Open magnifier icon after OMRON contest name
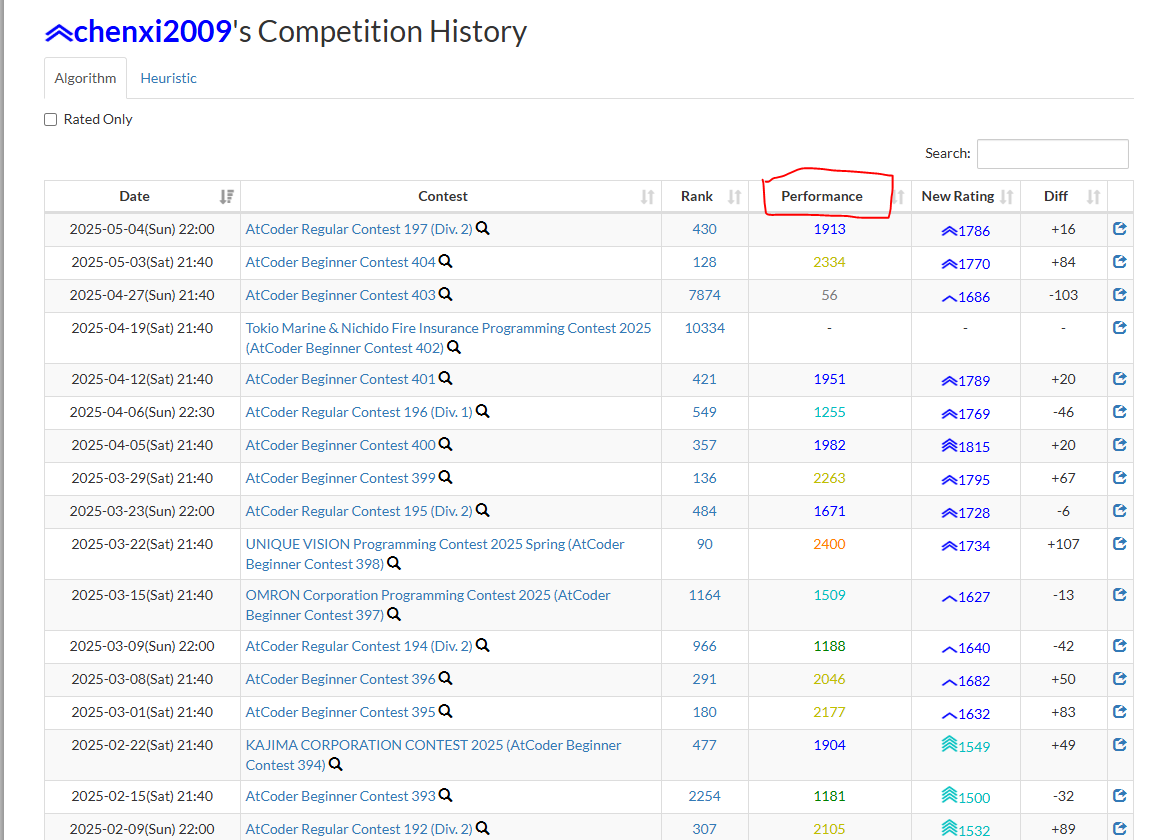 coord(394,615)
